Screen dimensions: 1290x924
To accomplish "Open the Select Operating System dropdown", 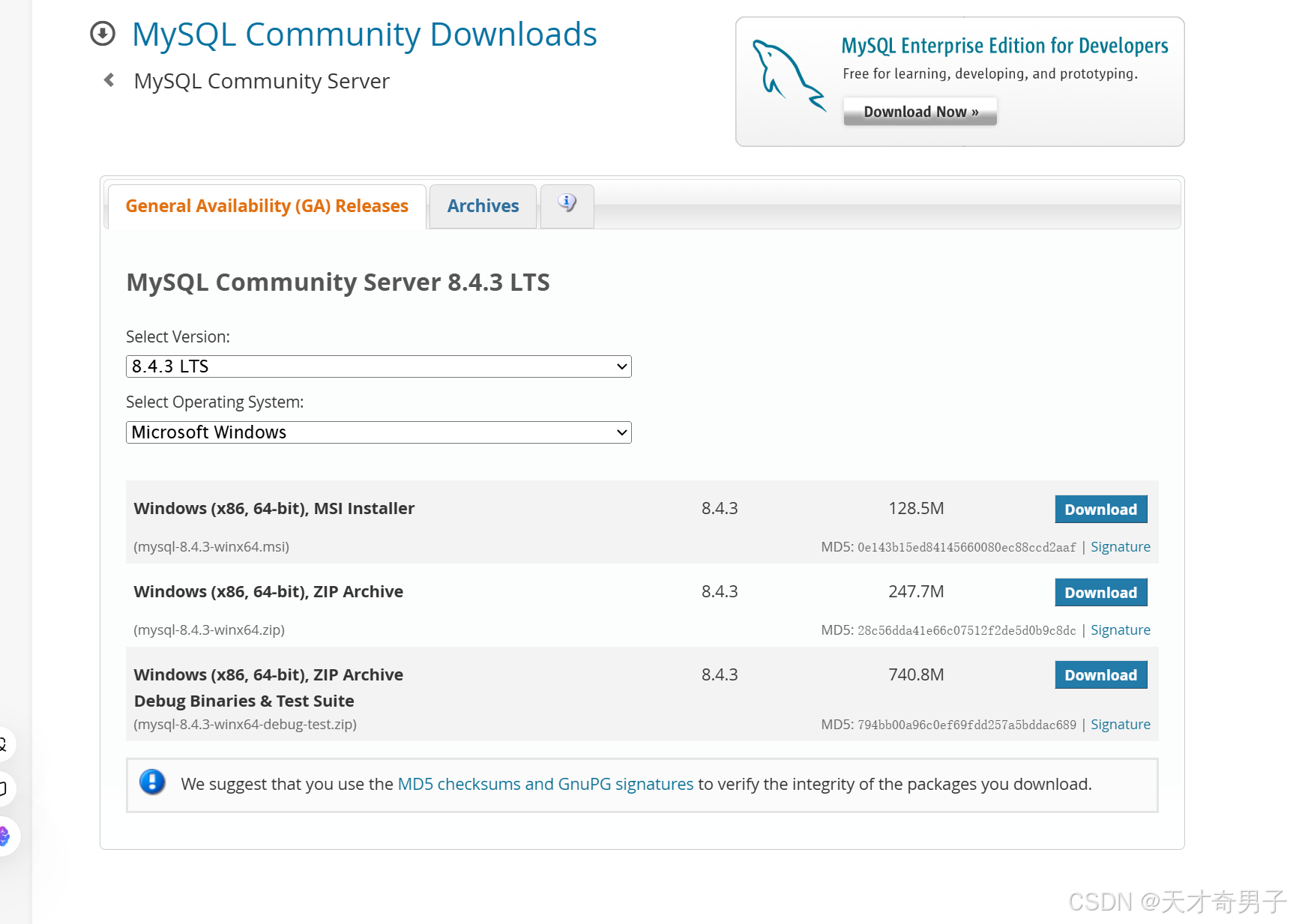I will pos(379,432).
